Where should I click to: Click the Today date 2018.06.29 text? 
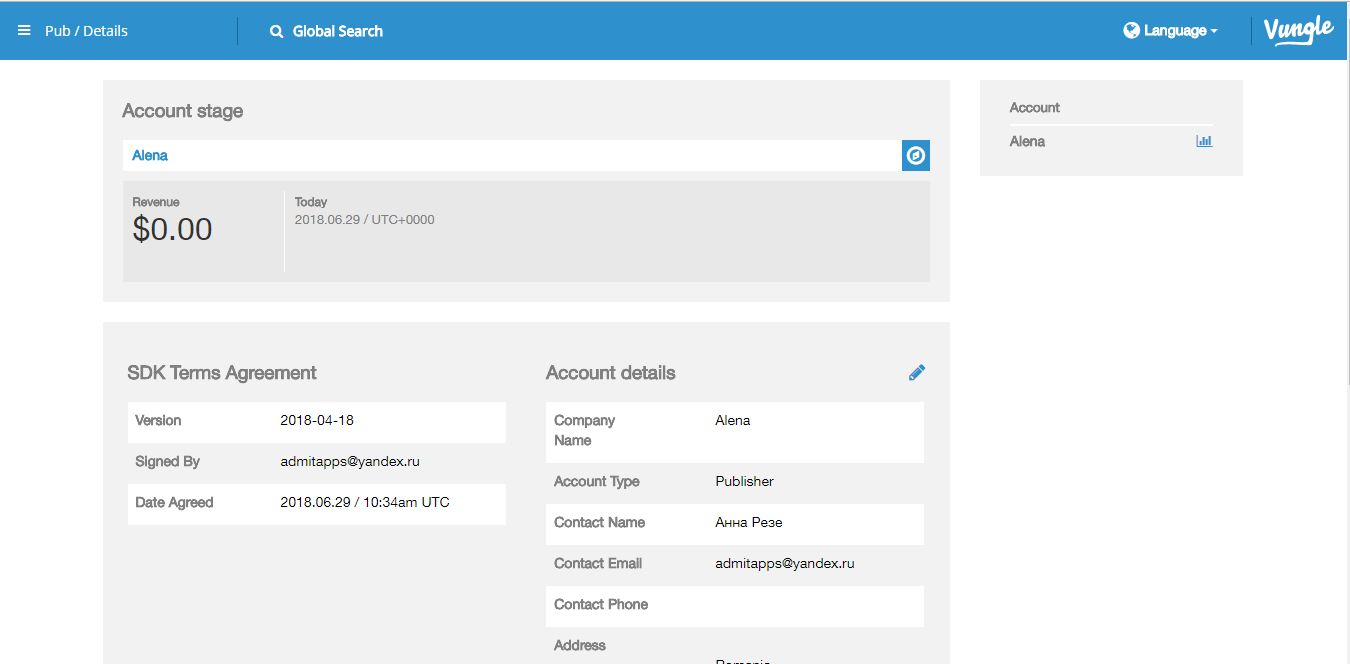[x=364, y=220]
